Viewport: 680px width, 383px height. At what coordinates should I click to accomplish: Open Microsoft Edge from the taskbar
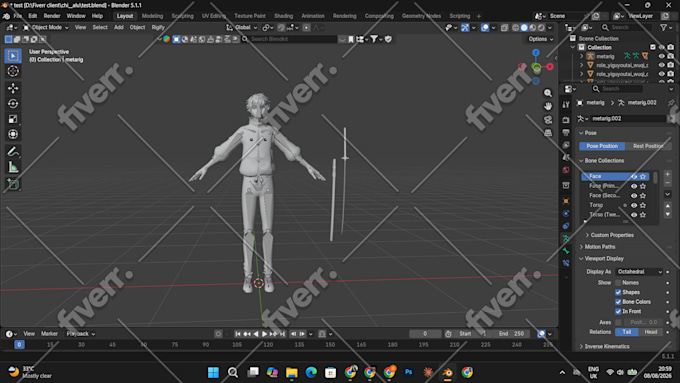[x=311, y=372]
